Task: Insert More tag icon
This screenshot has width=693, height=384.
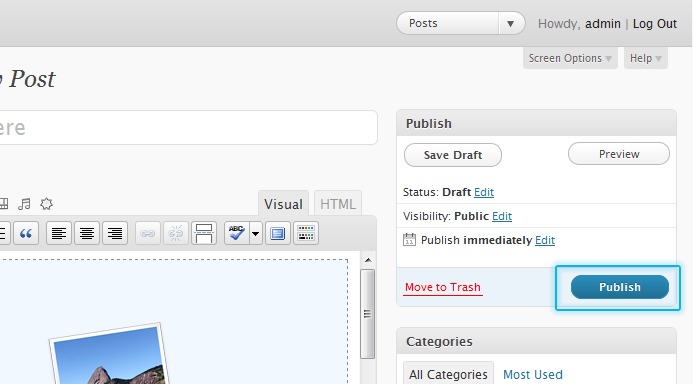Action: (x=204, y=233)
